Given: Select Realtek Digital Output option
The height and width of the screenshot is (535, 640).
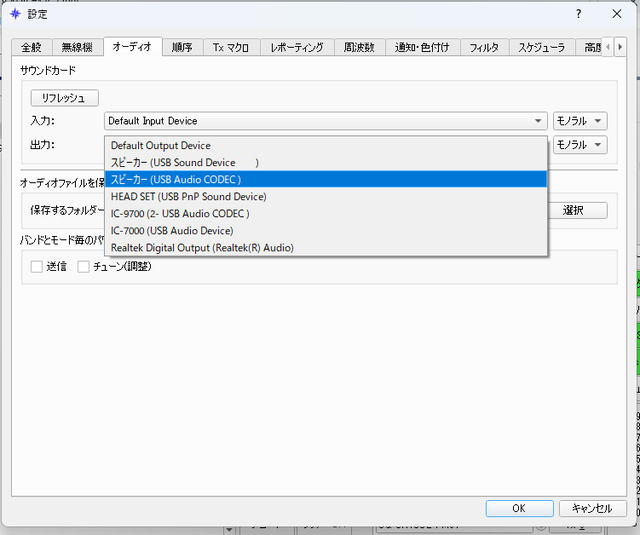Looking at the screenshot, I should [326, 248].
